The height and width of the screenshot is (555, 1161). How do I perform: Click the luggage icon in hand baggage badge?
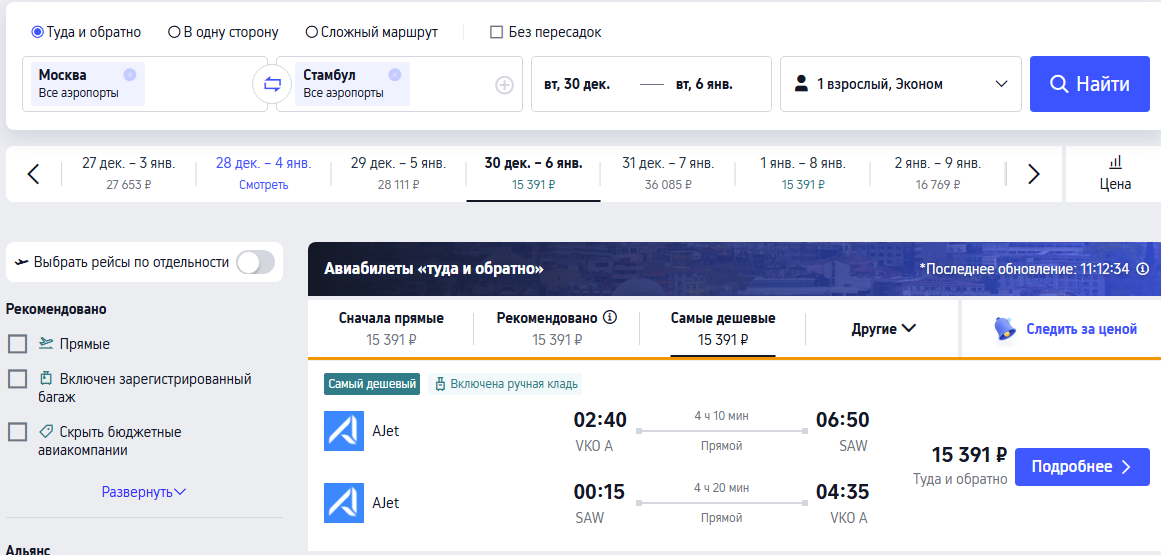click(441, 384)
